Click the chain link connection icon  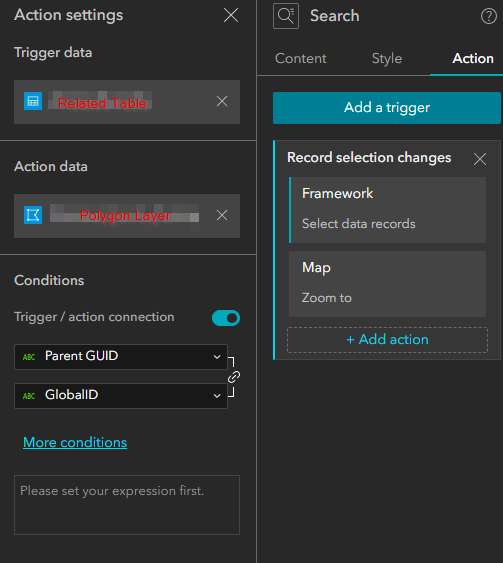click(234, 377)
